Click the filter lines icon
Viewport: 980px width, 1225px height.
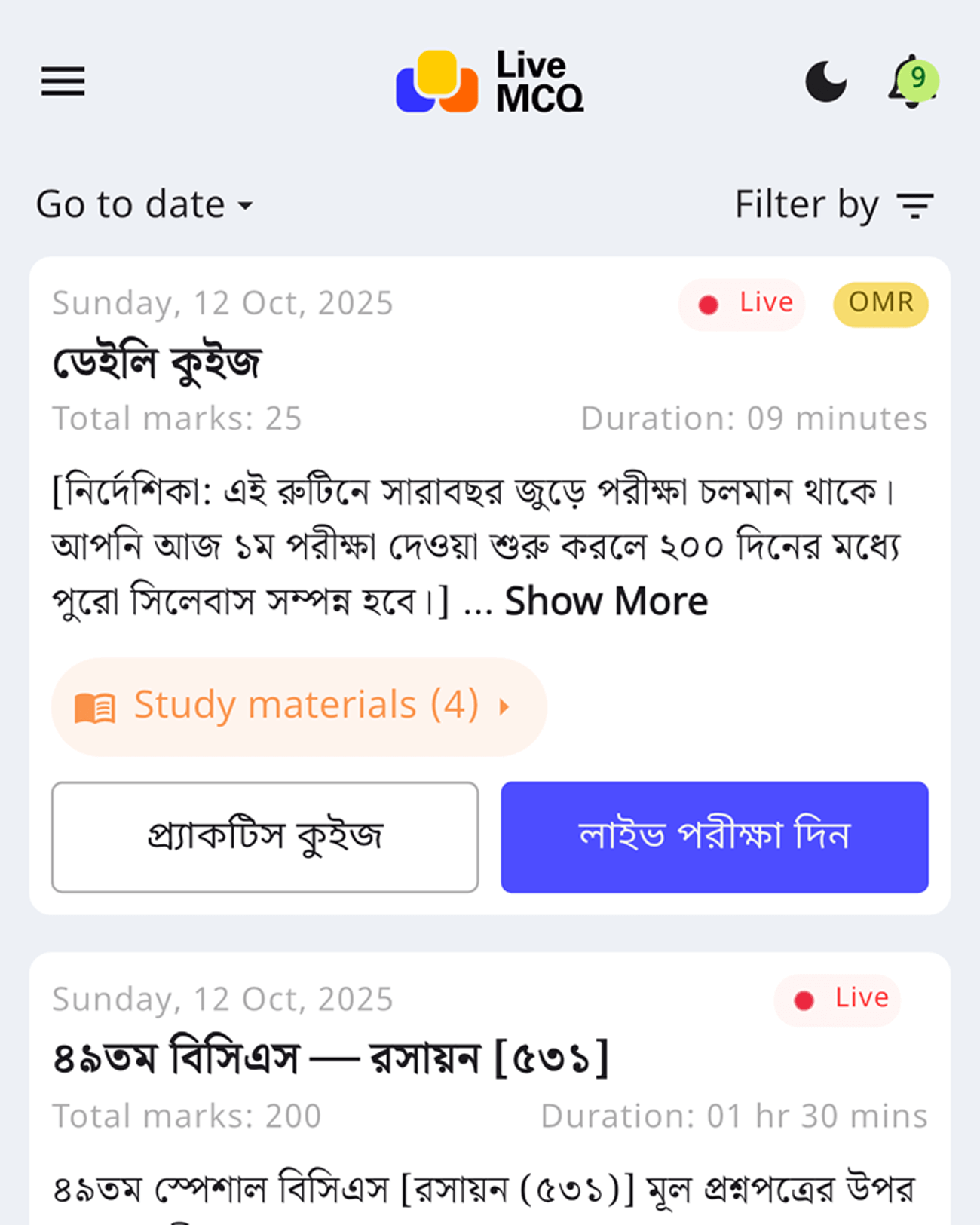[915, 205]
